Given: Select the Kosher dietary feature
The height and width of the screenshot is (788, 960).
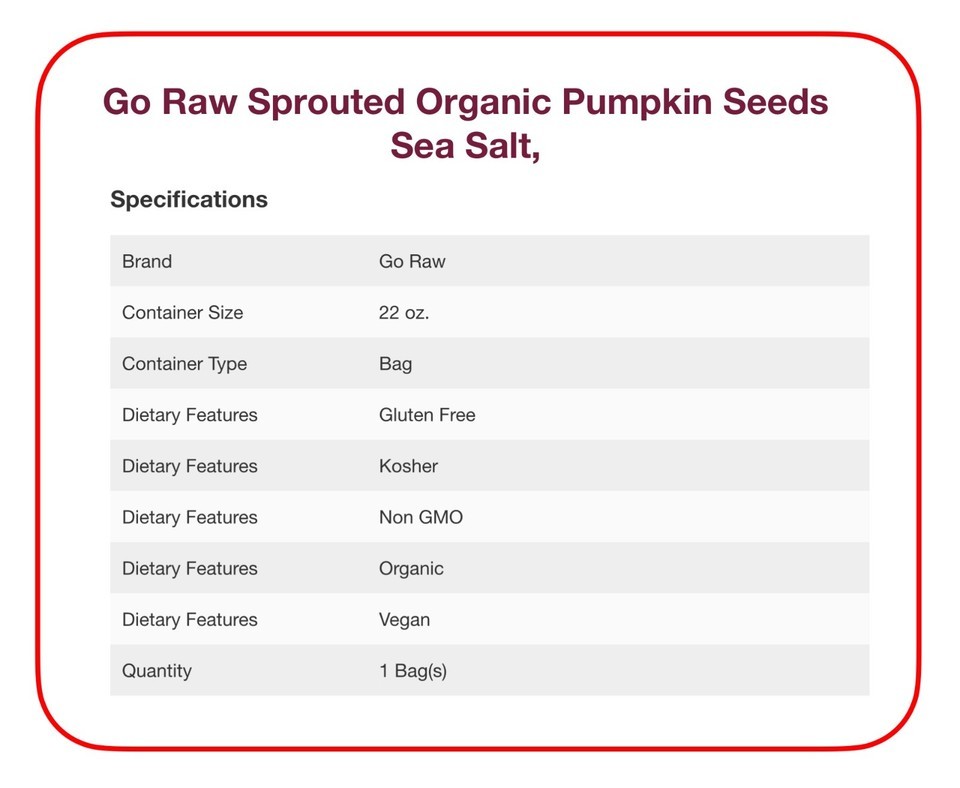Looking at the screenshot, I should [408, 467].
